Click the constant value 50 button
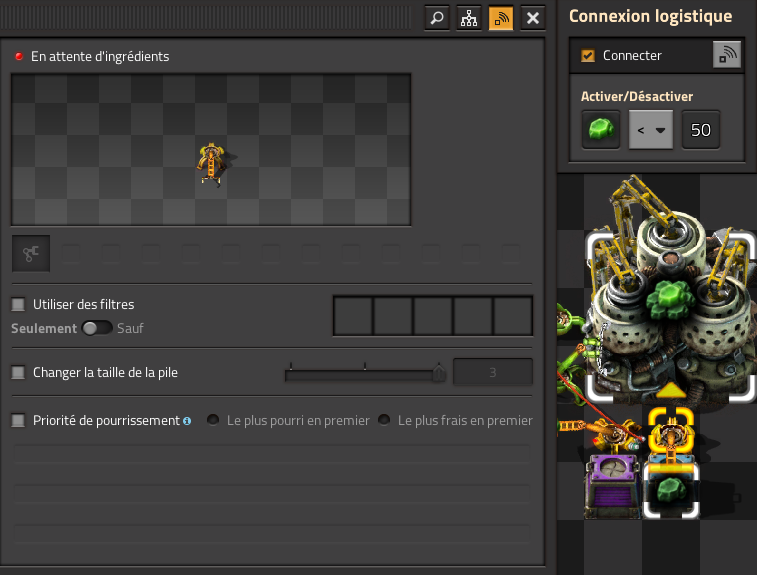The width and height of the screenshot is (757, 575). [701, 130]
